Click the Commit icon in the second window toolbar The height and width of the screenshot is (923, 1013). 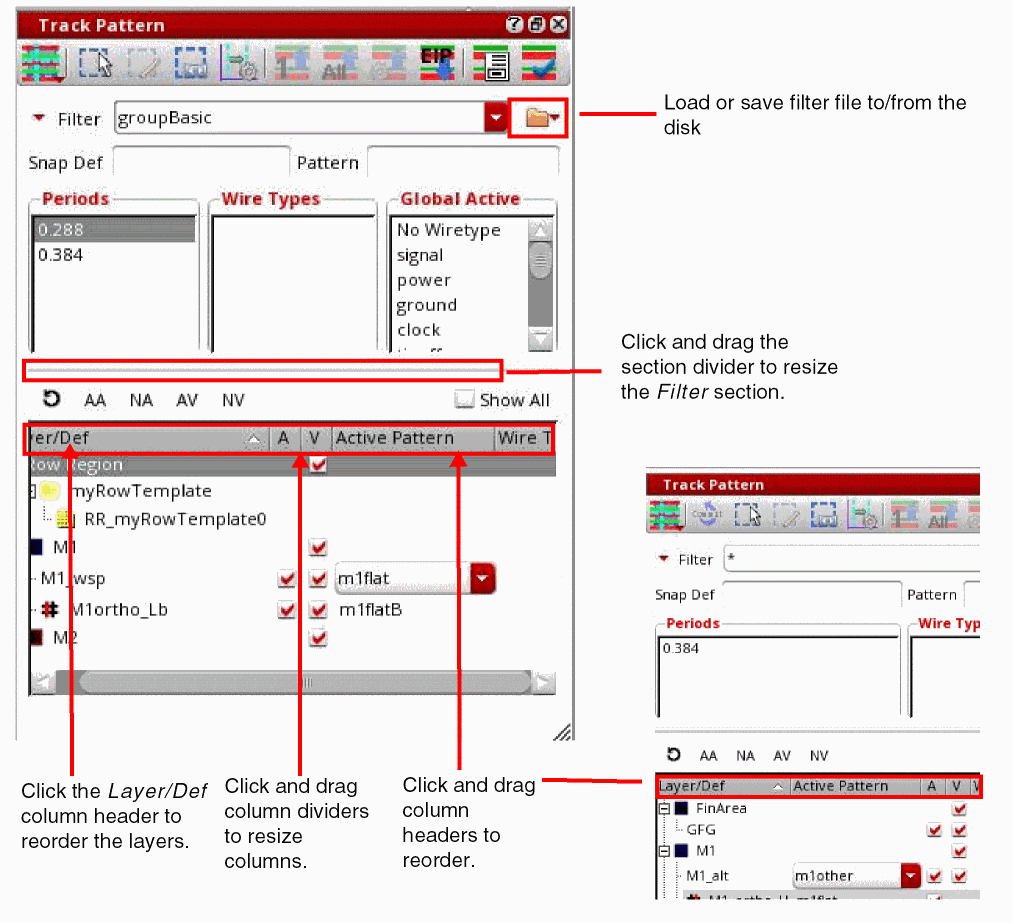[707, 515]
